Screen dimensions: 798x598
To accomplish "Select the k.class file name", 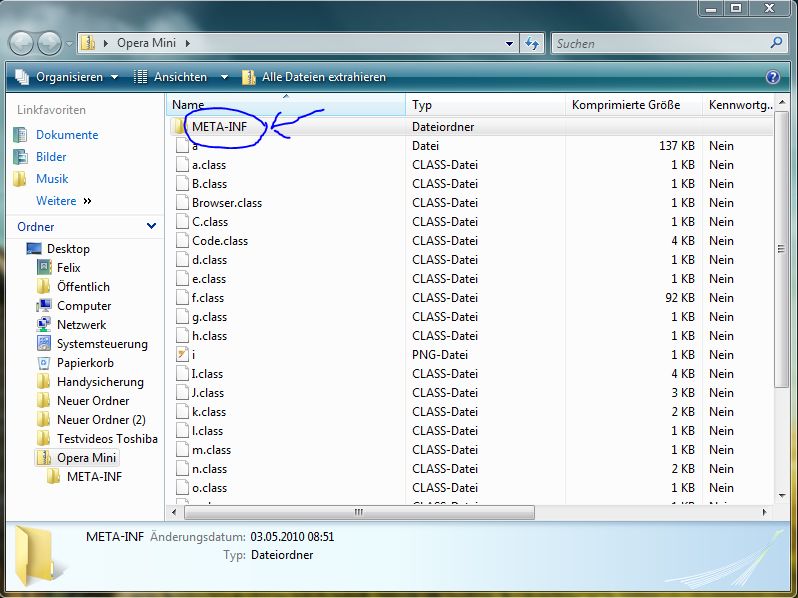I will coord(209,412).
